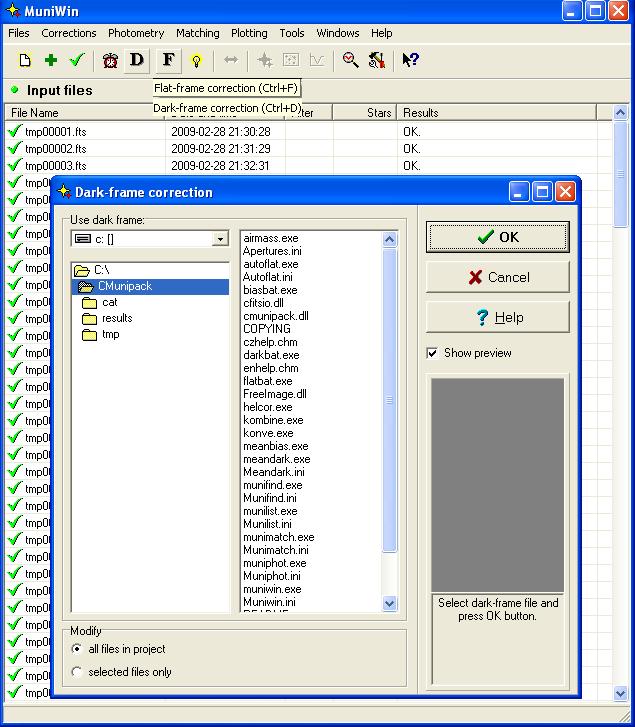Open the Photometry menu
Screen dimensions: 635x727
point(136,33)
